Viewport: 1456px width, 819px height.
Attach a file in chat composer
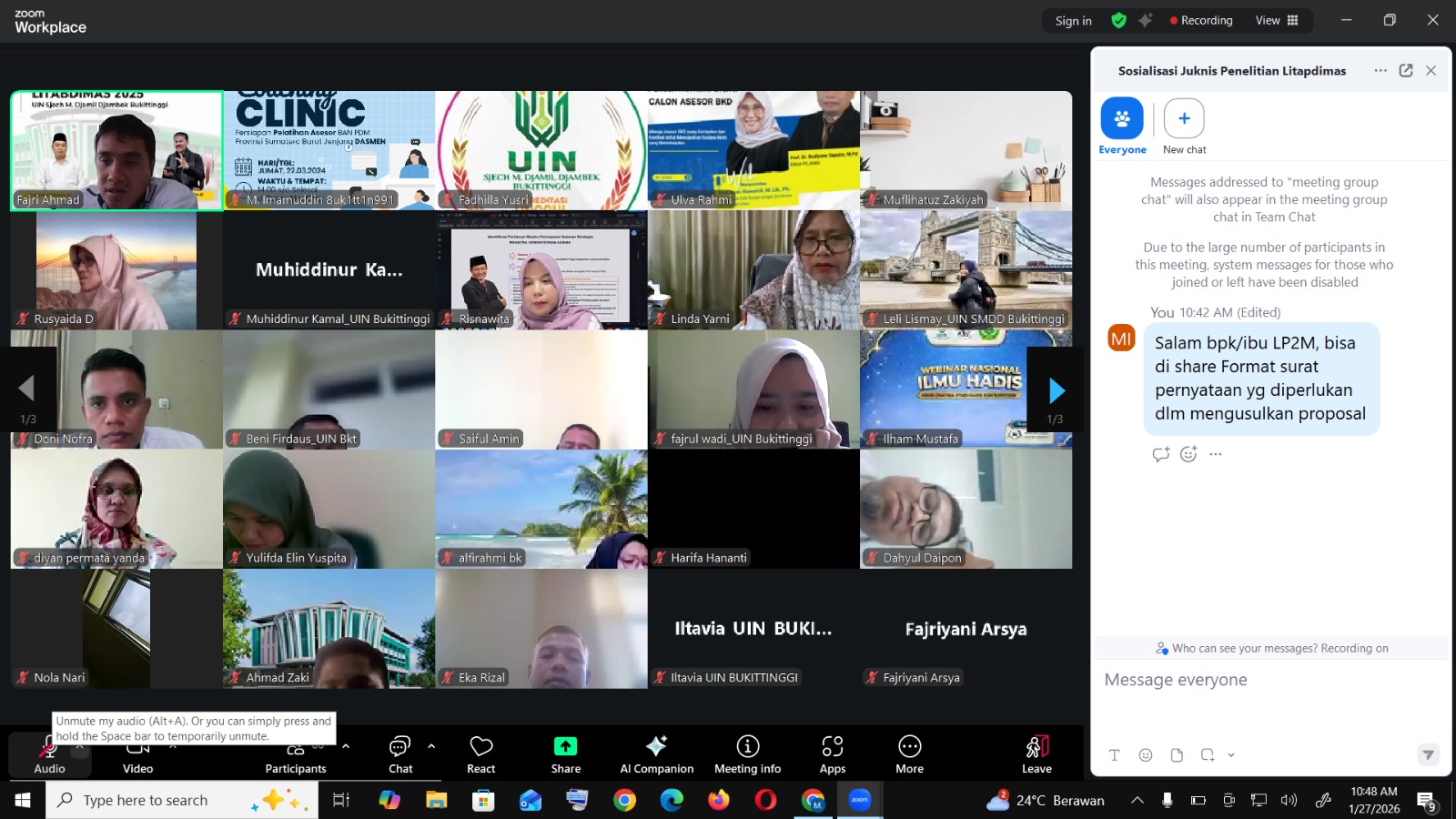[1177, 755]
